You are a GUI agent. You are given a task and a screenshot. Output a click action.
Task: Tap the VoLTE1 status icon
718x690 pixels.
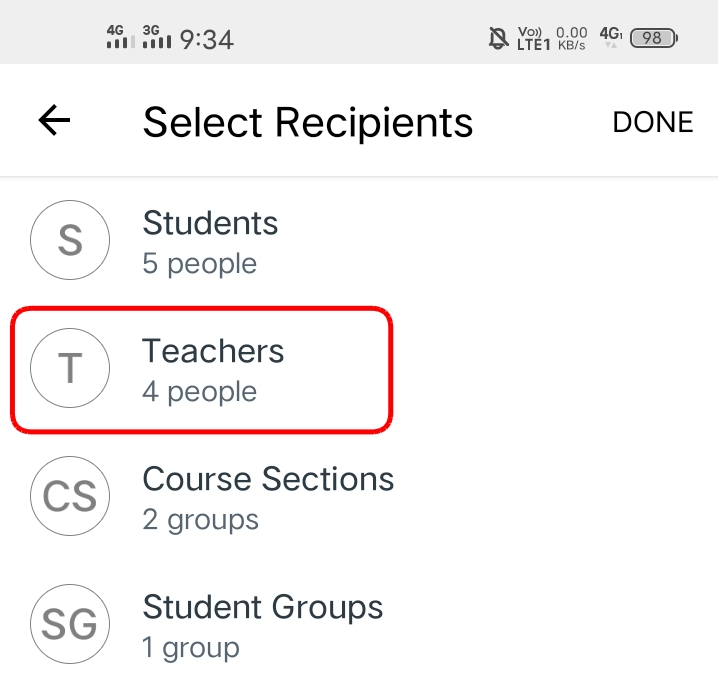534,39
